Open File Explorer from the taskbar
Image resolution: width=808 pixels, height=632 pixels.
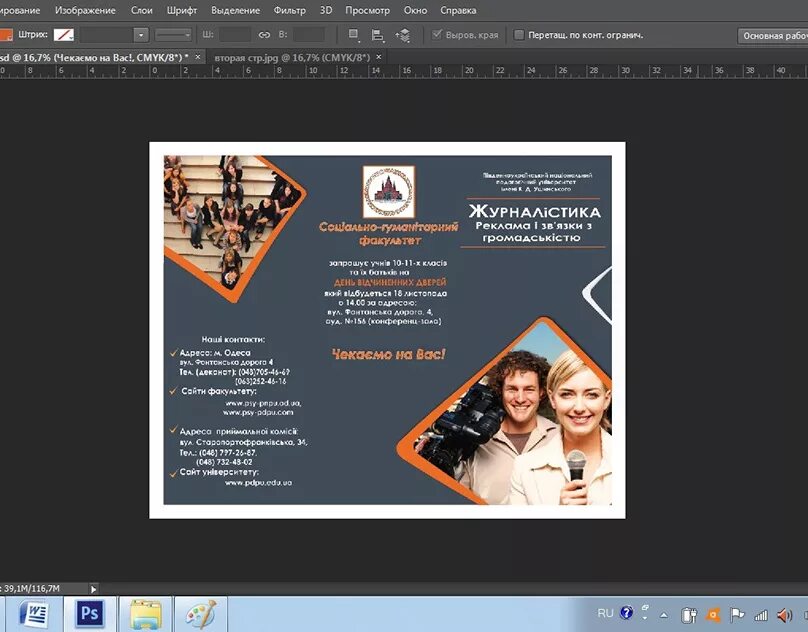(145, 614)
